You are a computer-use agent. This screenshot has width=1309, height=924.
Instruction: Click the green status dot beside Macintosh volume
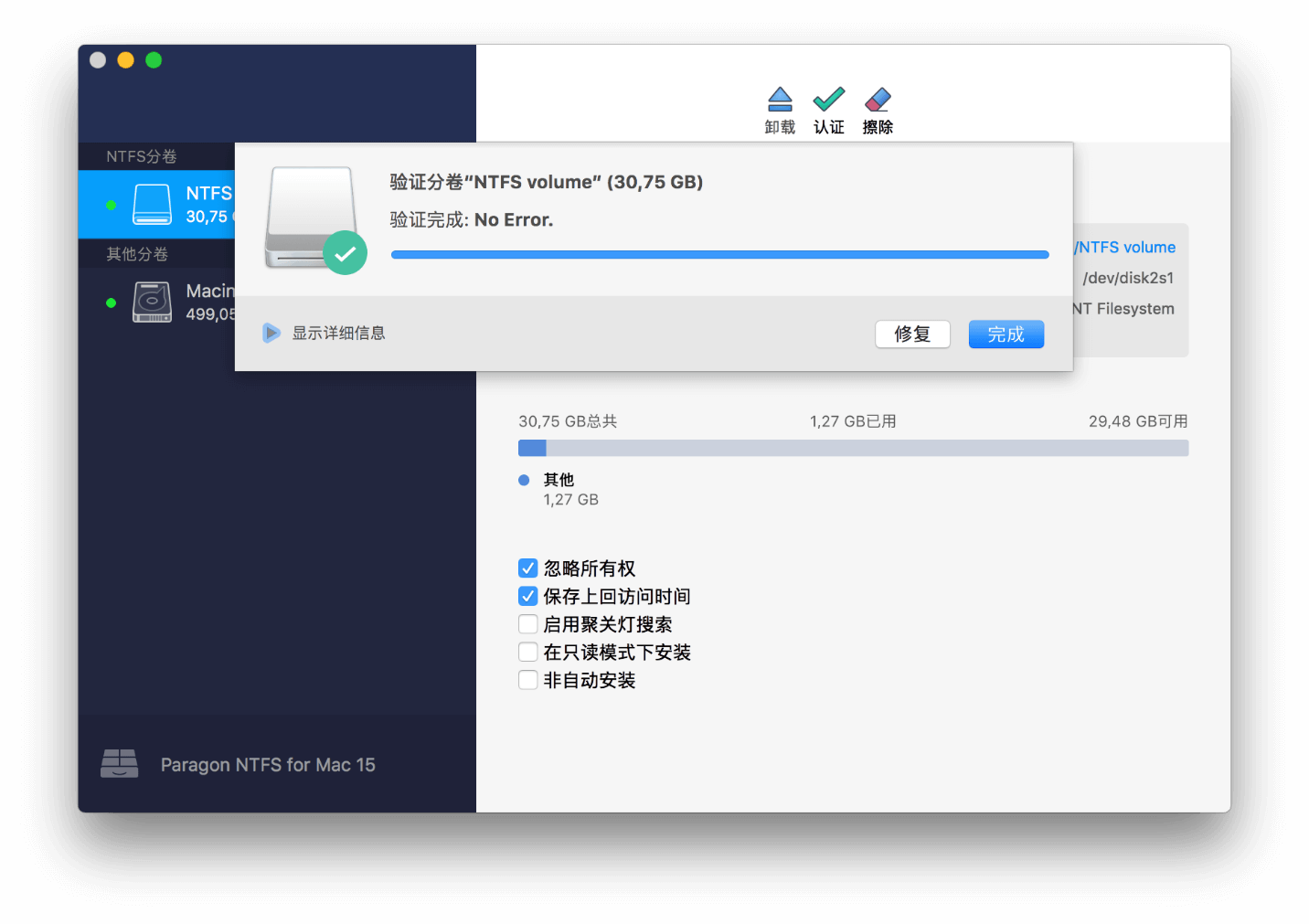[111, 303]
